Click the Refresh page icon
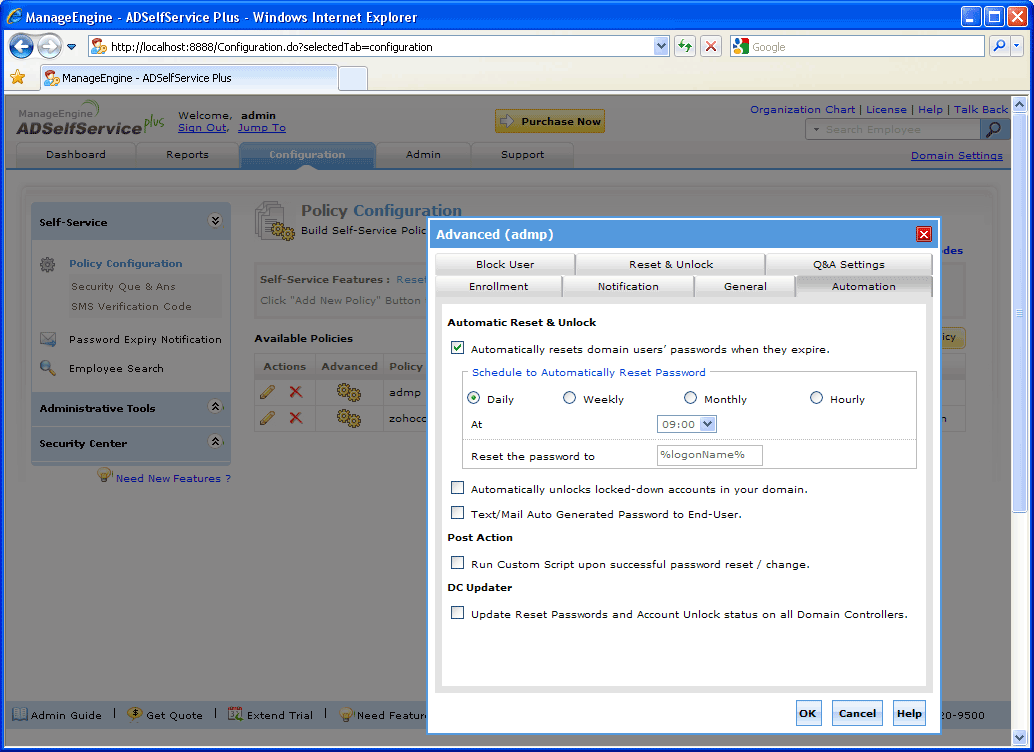The image size is (1034, 752). 685,46
